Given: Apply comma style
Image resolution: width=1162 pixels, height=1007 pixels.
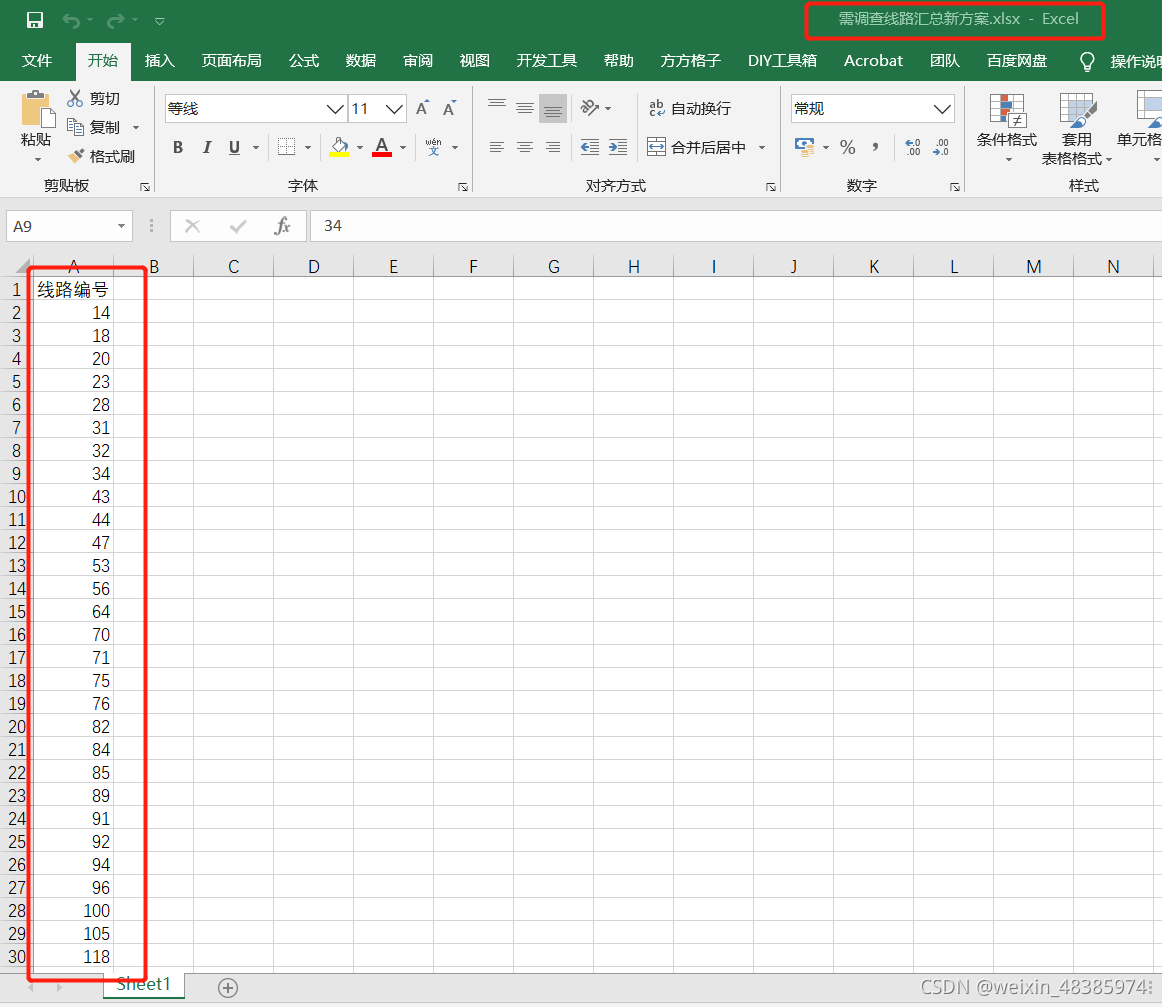Looking at the screenshot, I should 876,147.
